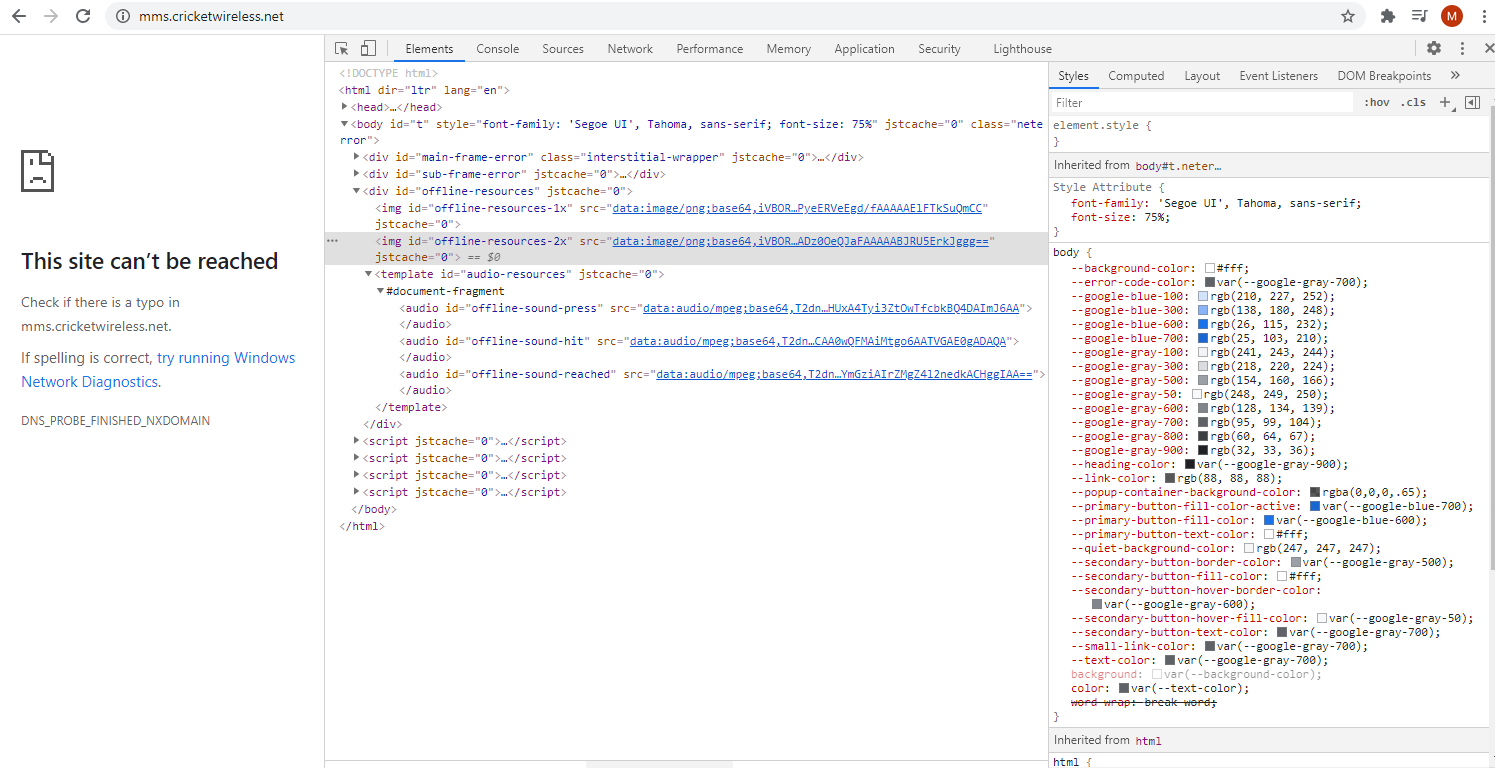Open the Network tab
The height and width of the screenshot is (768, 1495).
click(x=630, y=48)
